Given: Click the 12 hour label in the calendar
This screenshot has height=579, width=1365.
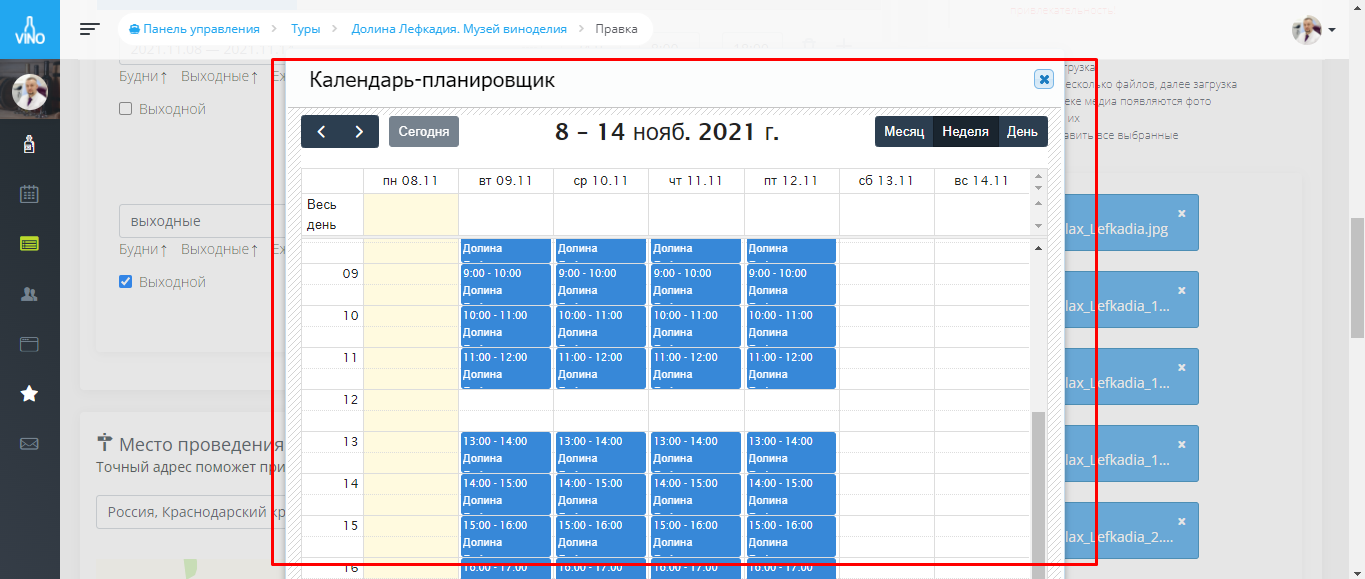Looking at the screenshot, I should (x=350, y=400).
